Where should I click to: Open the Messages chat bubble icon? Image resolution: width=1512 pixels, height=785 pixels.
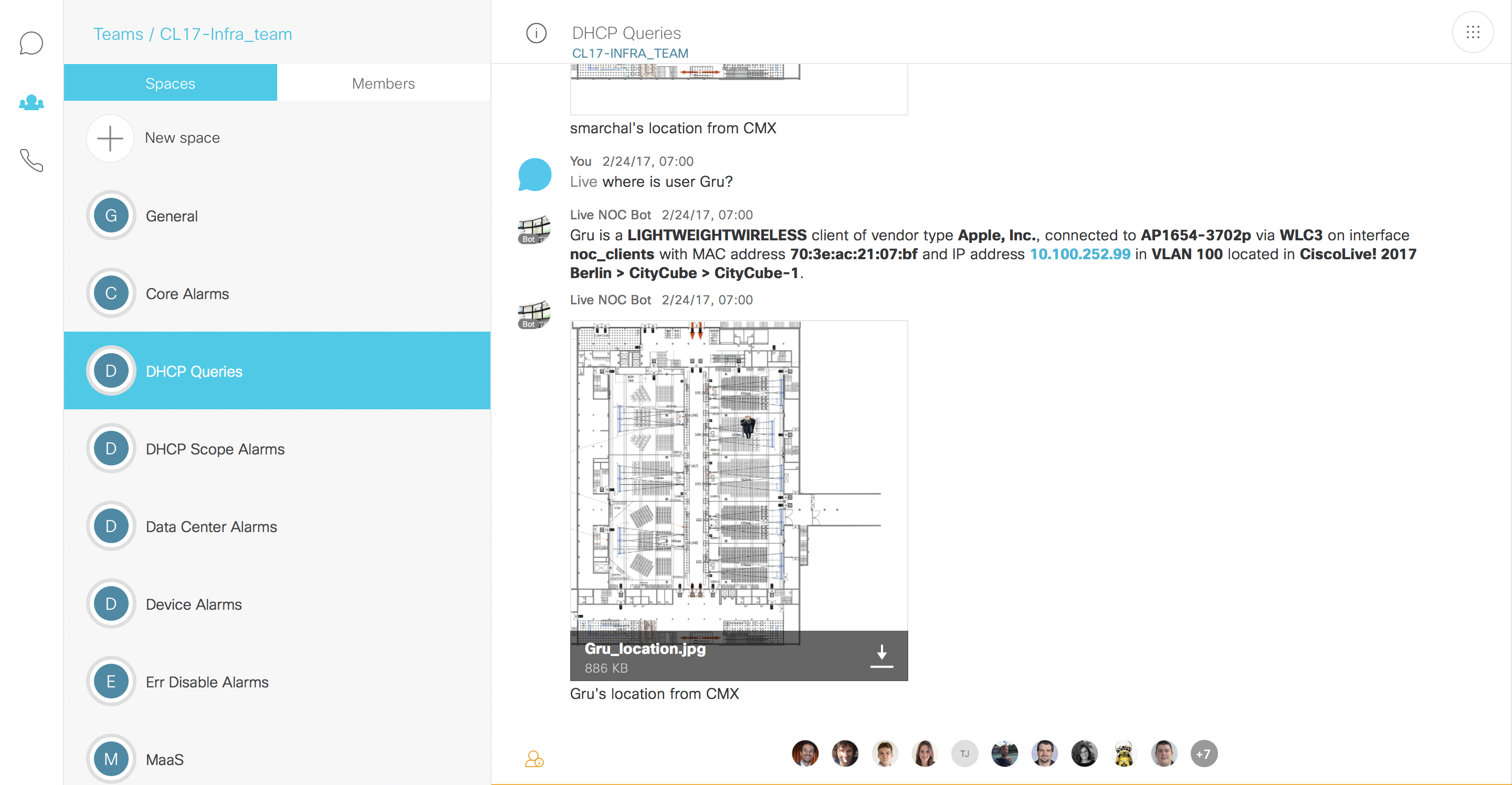click(x=31, y=44)
